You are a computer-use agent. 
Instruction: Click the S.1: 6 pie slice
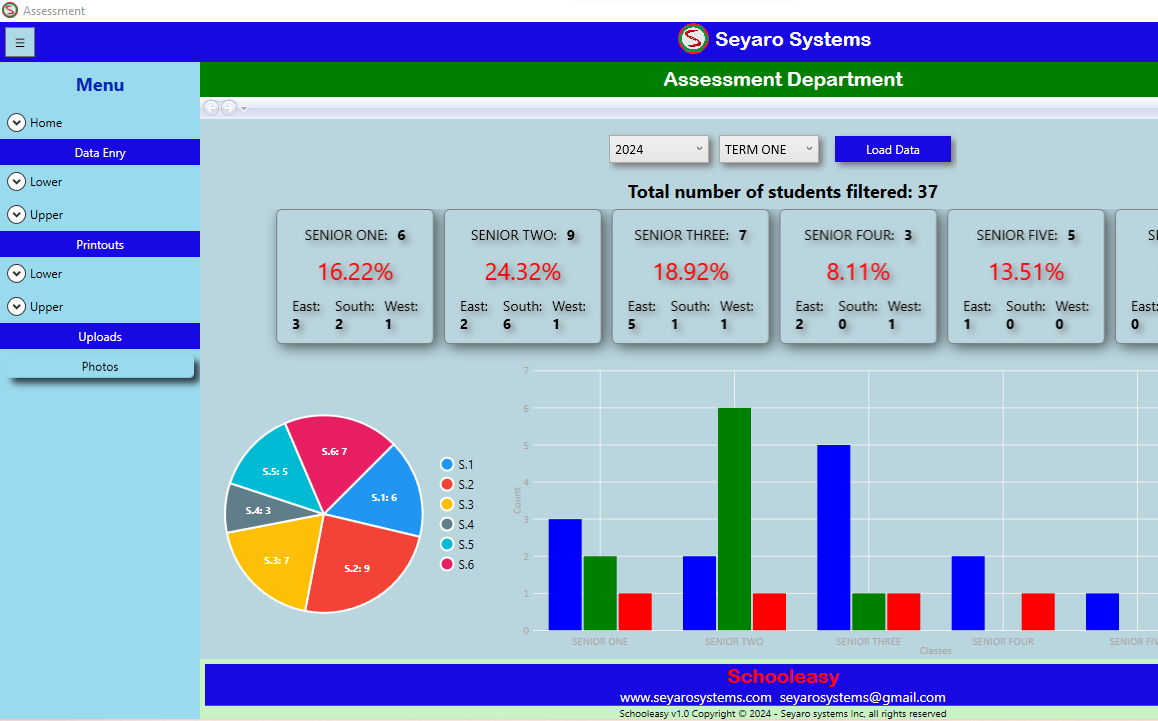click(384, 496)
